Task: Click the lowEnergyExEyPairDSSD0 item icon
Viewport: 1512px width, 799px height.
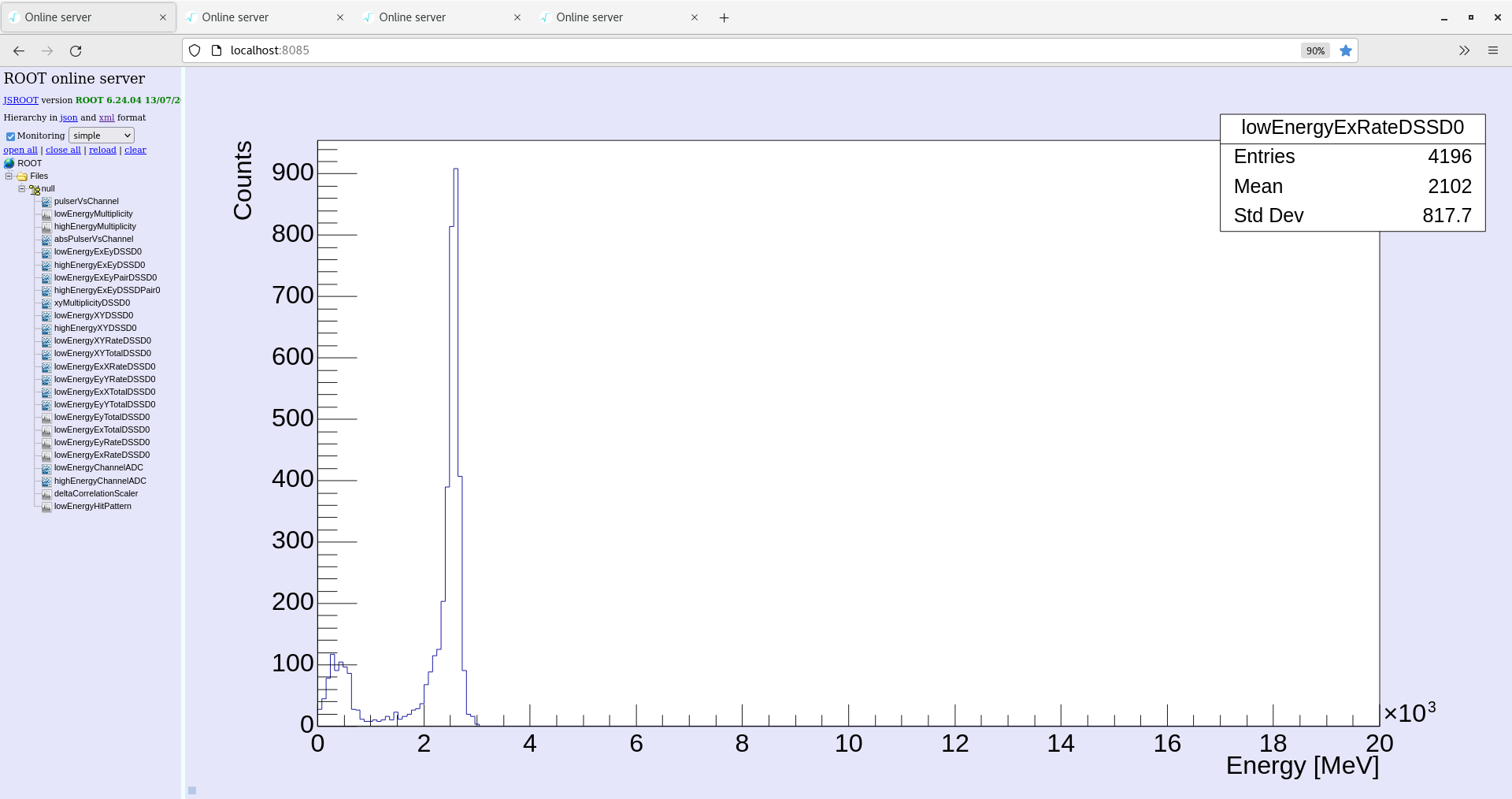Action: [46, 278]
